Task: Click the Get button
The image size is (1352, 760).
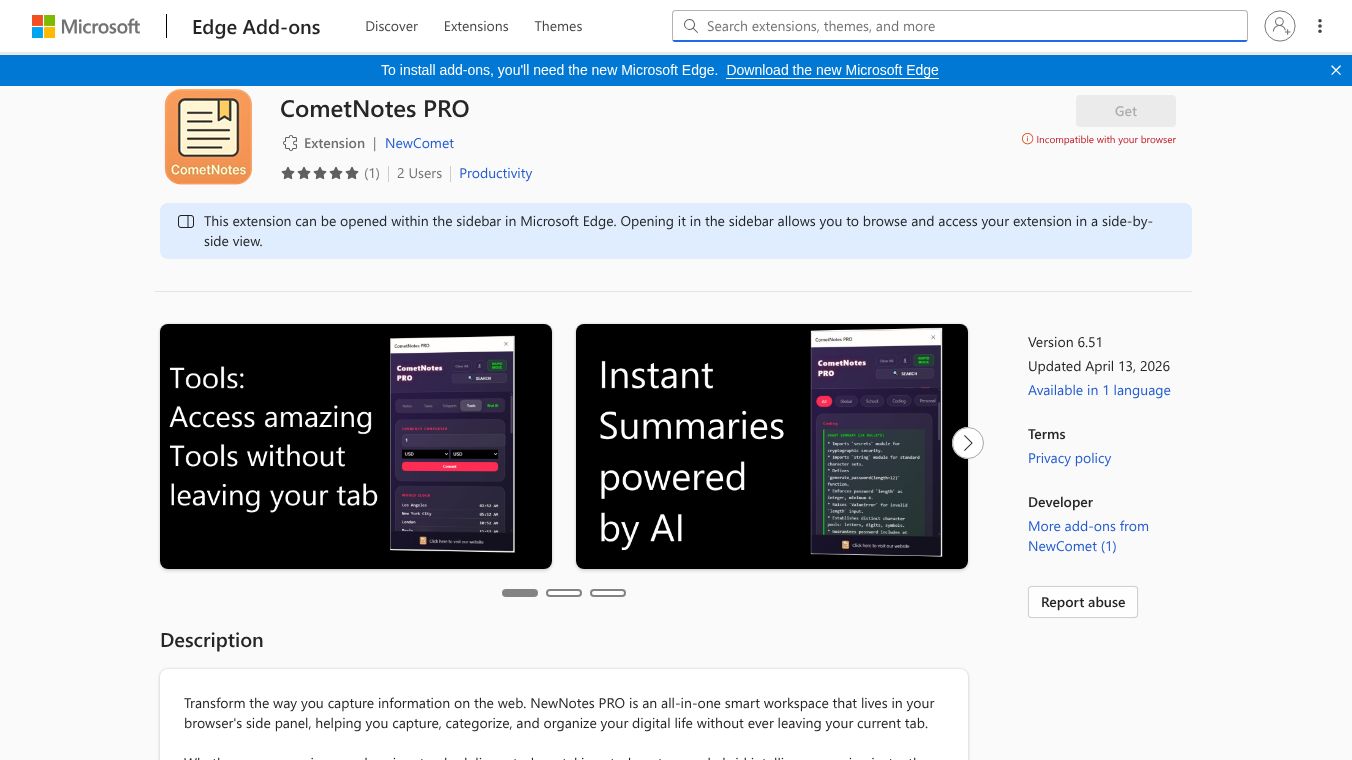Action: point(1126,111)
